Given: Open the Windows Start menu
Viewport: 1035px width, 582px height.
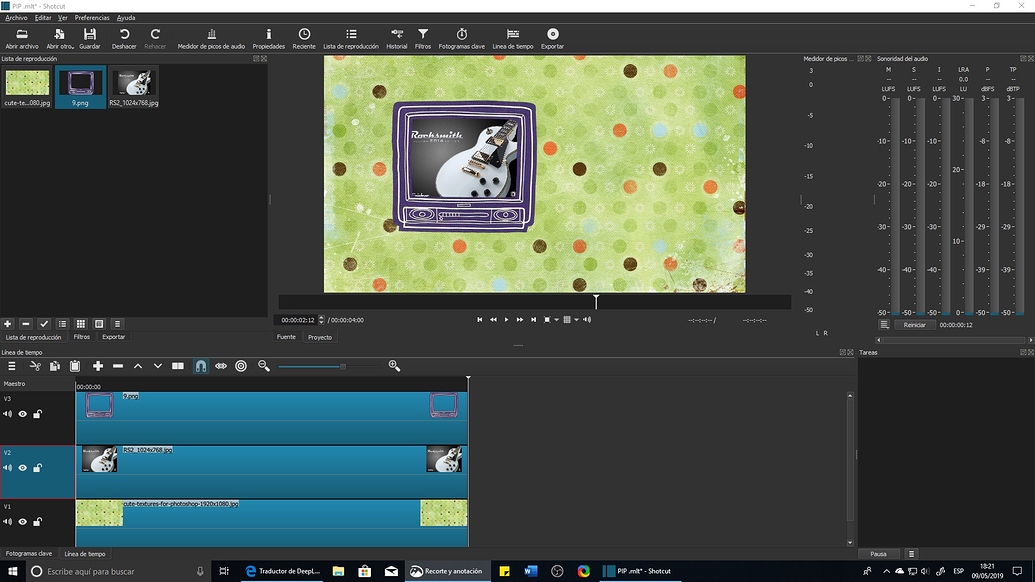Looking at the screenshot, I should tap(12, 571).
